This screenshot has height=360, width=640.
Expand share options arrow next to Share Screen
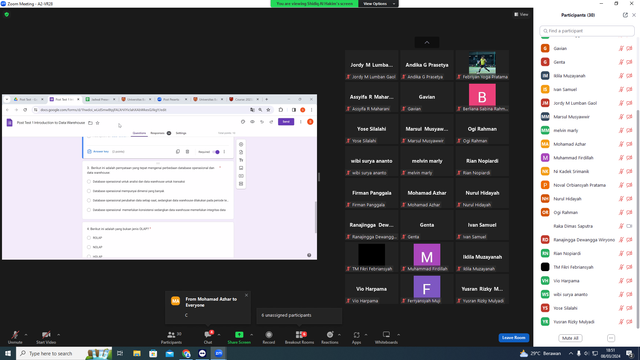[251, 335]
